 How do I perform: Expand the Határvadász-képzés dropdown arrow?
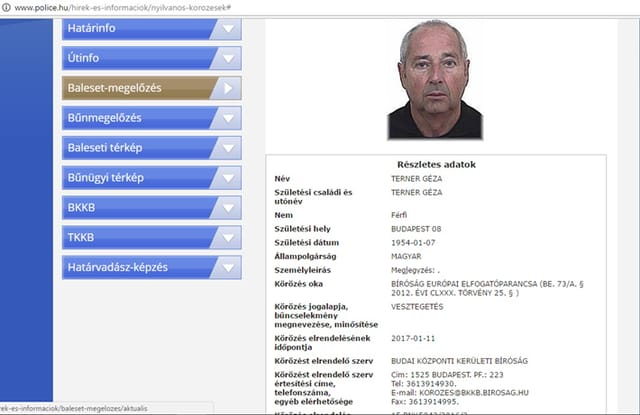228,267
